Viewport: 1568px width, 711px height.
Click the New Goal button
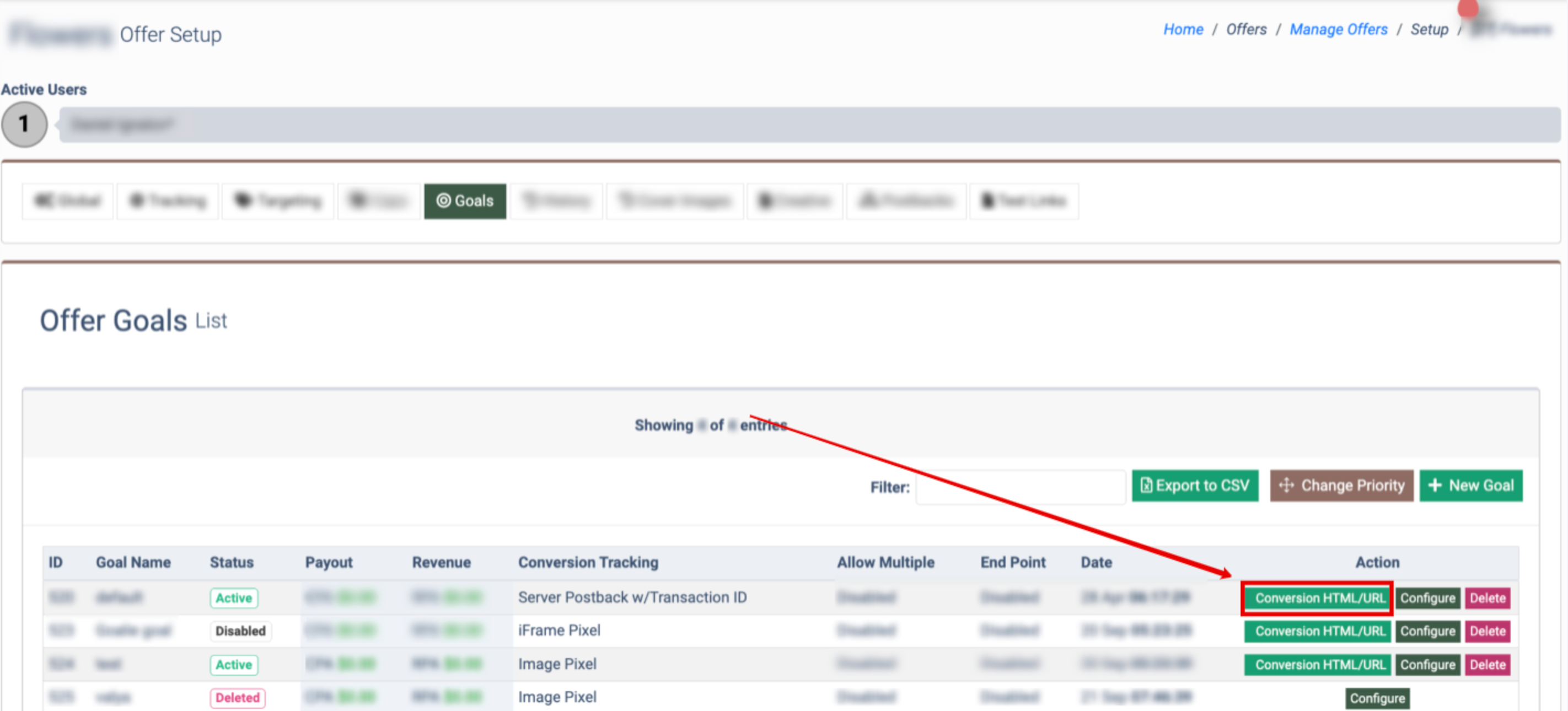point(1470,485)
